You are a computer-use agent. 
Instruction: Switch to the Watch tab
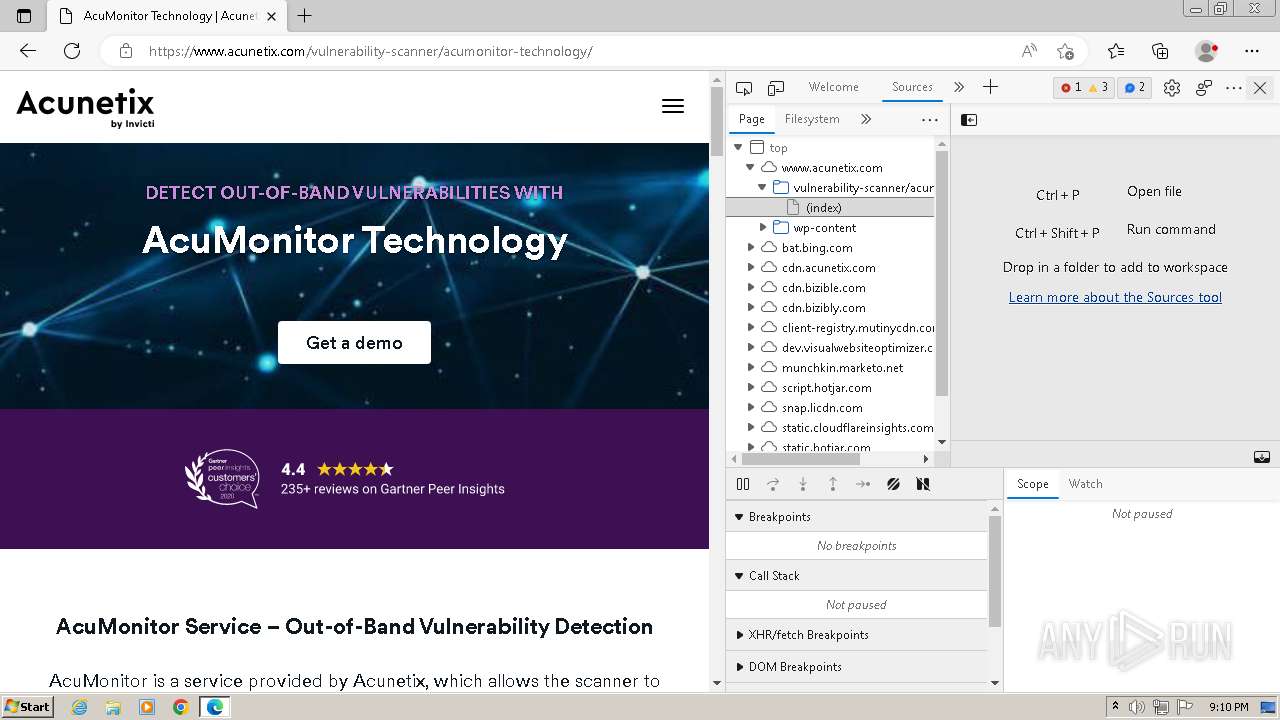tap(1085, 484)
